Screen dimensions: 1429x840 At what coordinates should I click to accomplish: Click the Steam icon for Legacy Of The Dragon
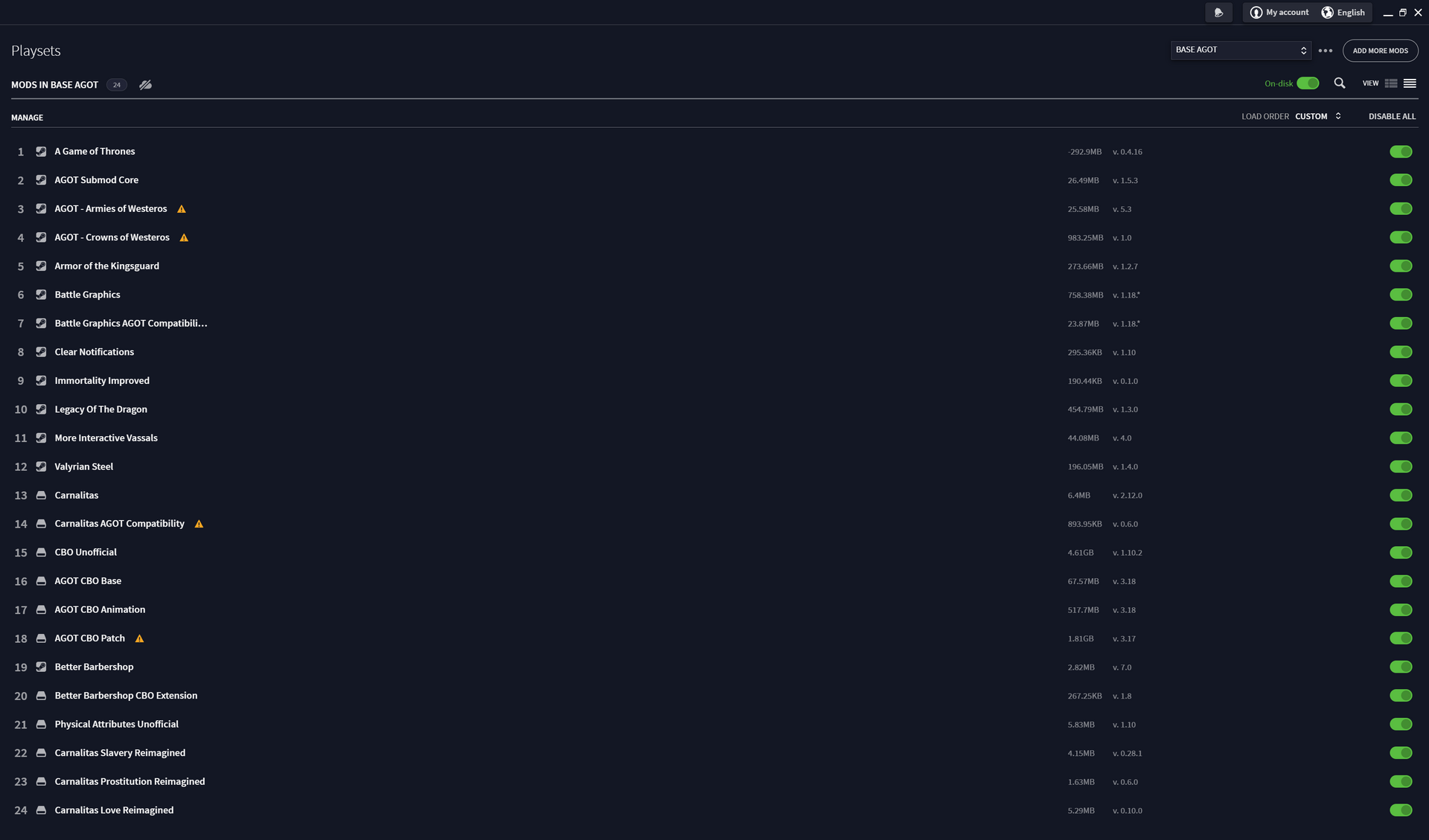41,409
